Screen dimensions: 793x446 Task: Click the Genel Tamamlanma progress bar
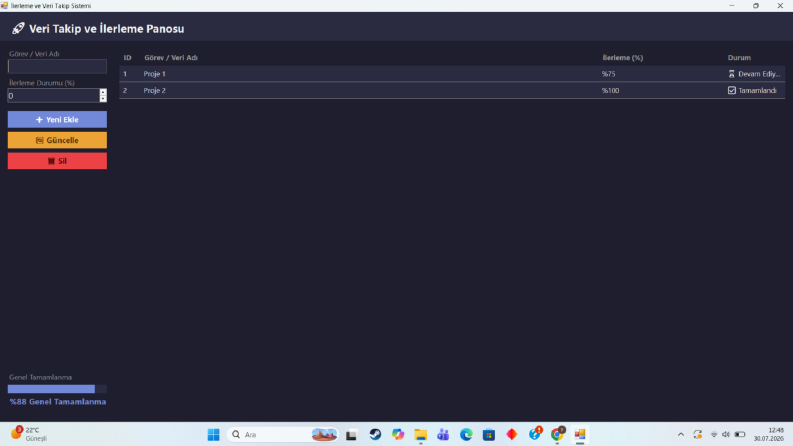pyautogui.click(x=57, y=389)
